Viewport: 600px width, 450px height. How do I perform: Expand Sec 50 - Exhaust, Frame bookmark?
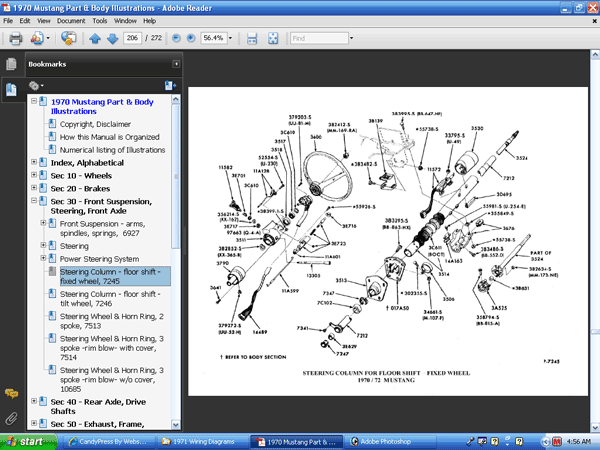click(34, 423)
